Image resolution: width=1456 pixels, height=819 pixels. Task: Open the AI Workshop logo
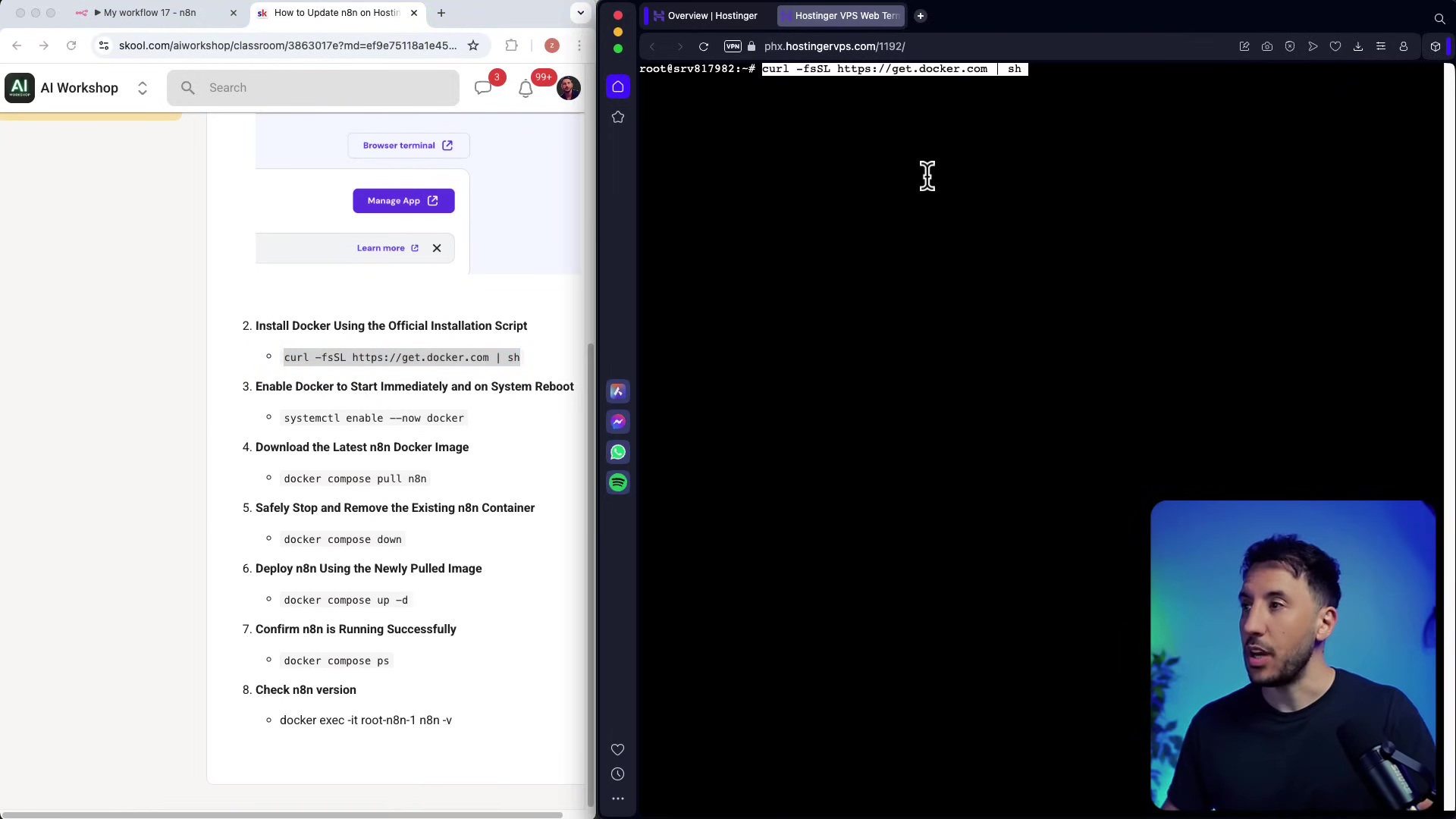coord(20,88)
